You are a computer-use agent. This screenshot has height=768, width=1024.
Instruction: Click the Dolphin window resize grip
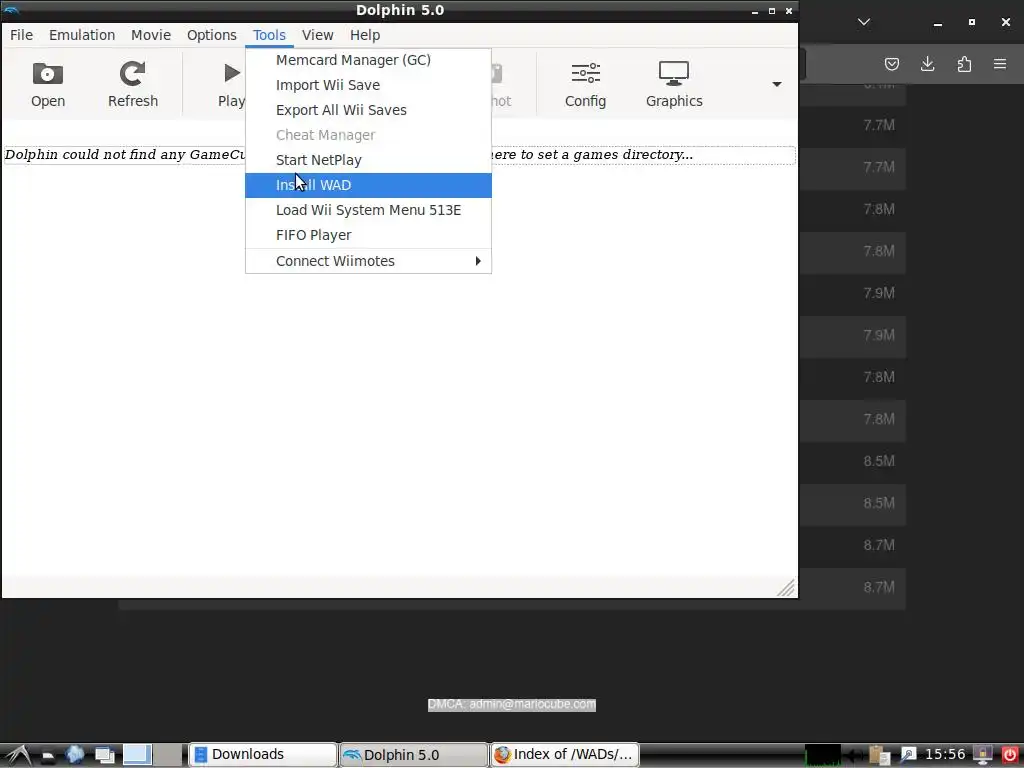tap(786, 588)
